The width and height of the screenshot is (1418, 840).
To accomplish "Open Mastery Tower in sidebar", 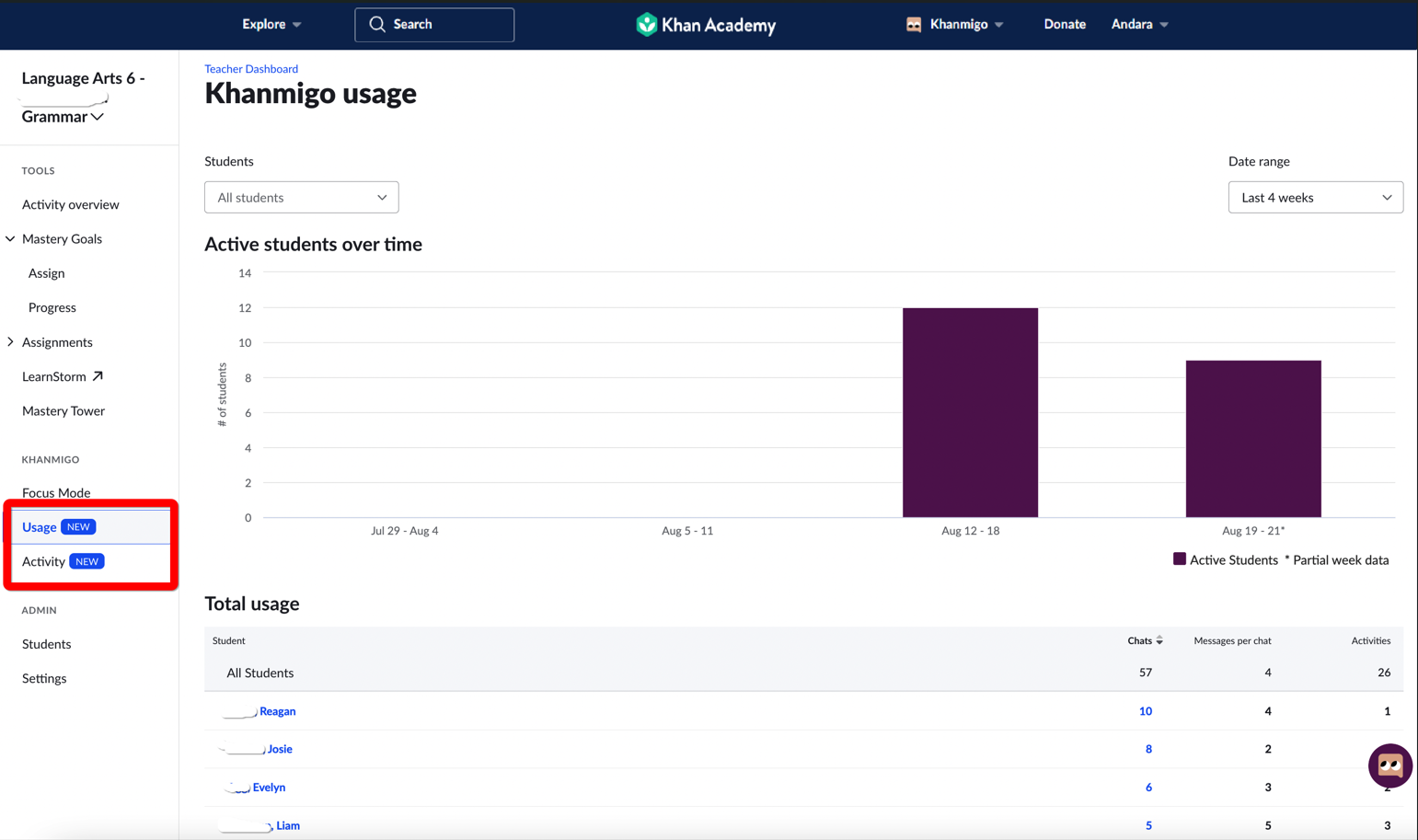I will [x=63, y=411].
